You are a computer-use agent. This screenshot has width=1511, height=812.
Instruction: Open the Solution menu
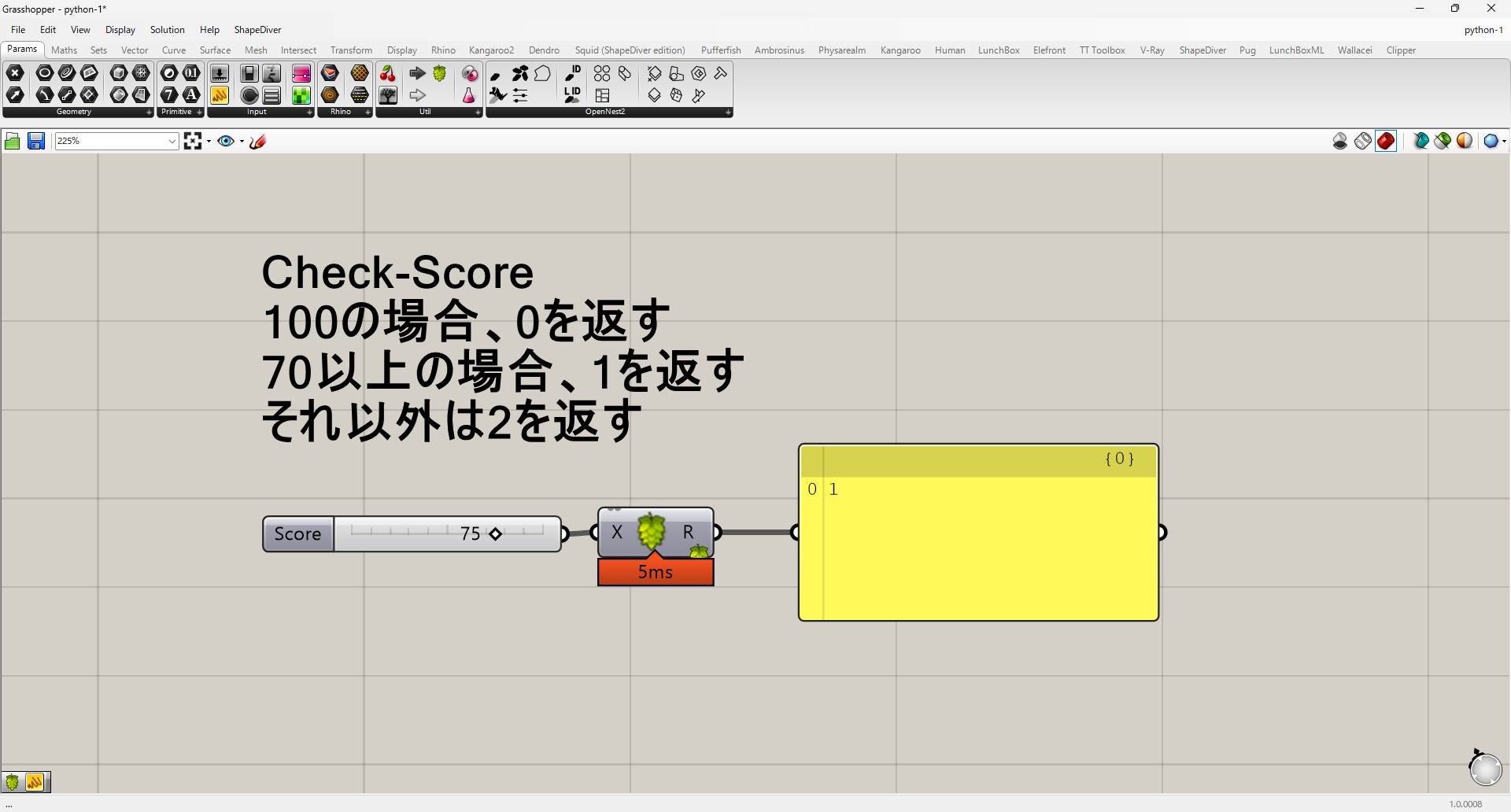point(167,29)
